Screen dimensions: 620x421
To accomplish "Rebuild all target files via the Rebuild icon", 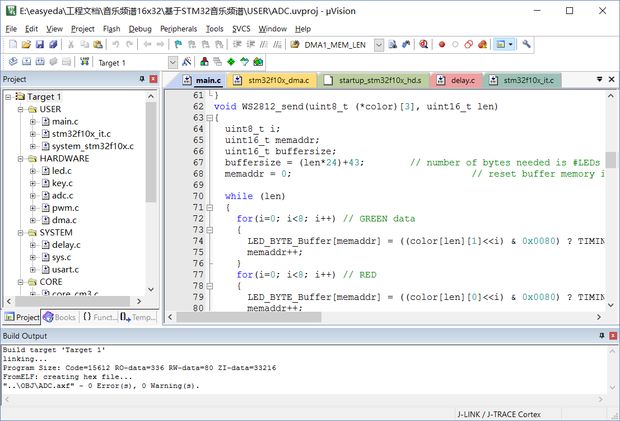I will coord(40,62).
